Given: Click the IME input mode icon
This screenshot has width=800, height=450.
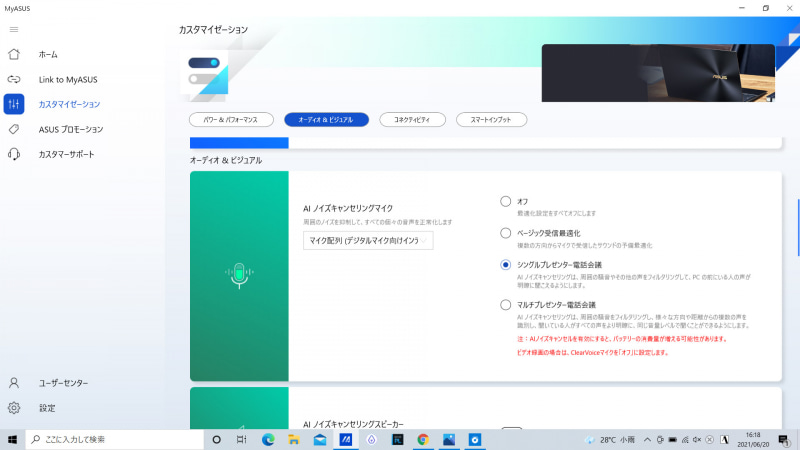Looking at the screenshot, I should [724, 439].
